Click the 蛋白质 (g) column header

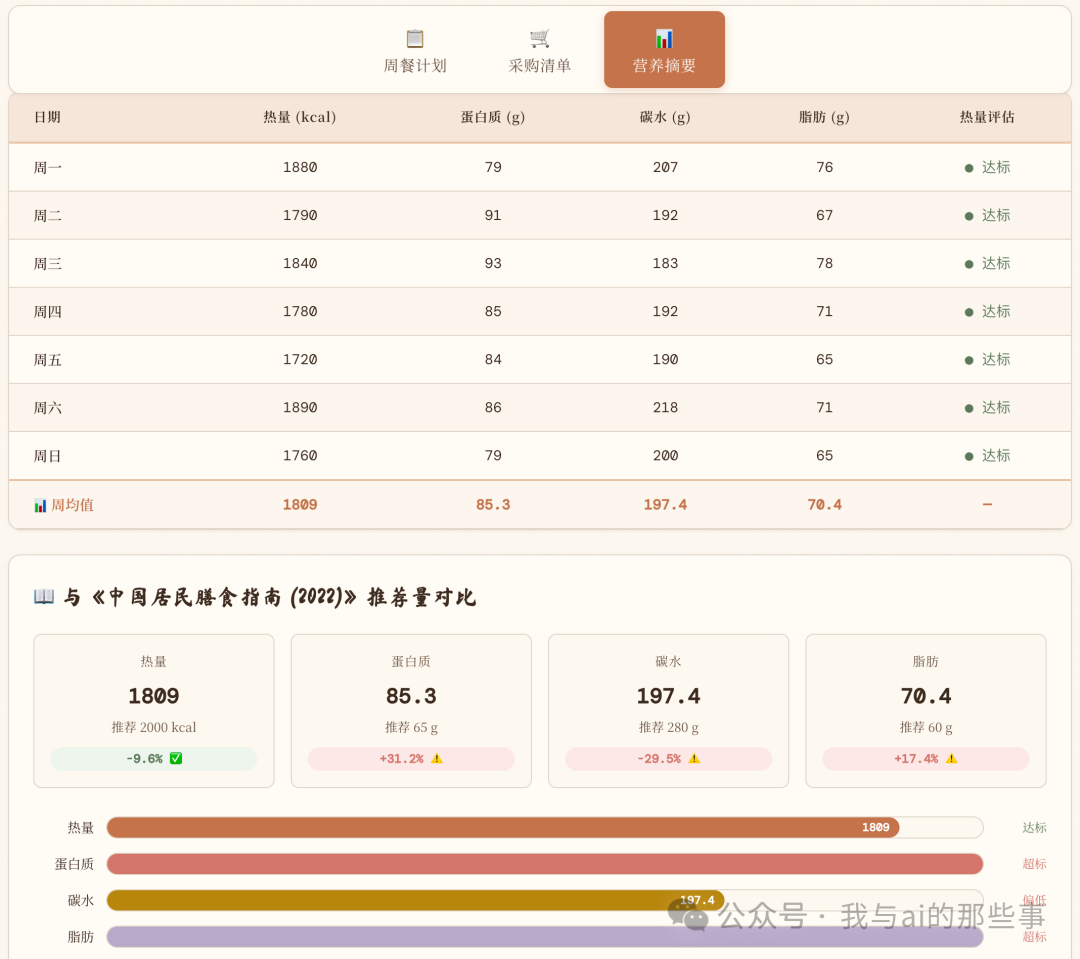click(492, 117)
